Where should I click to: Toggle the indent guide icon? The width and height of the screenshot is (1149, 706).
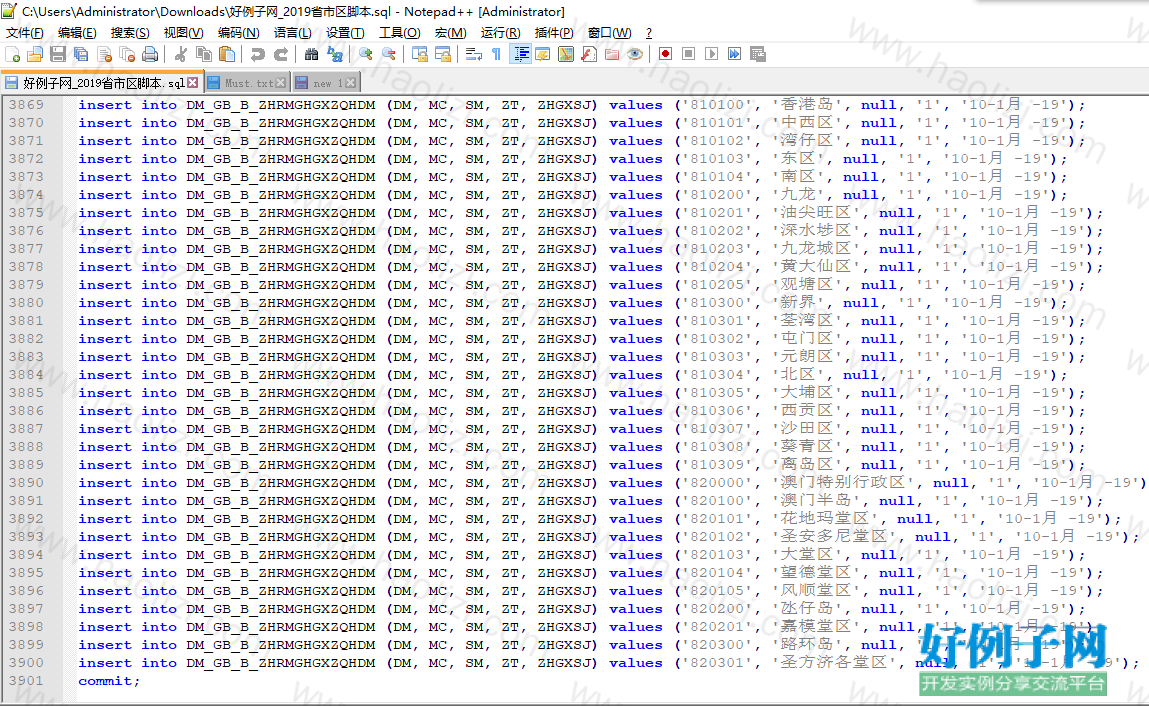coord(521,54)
